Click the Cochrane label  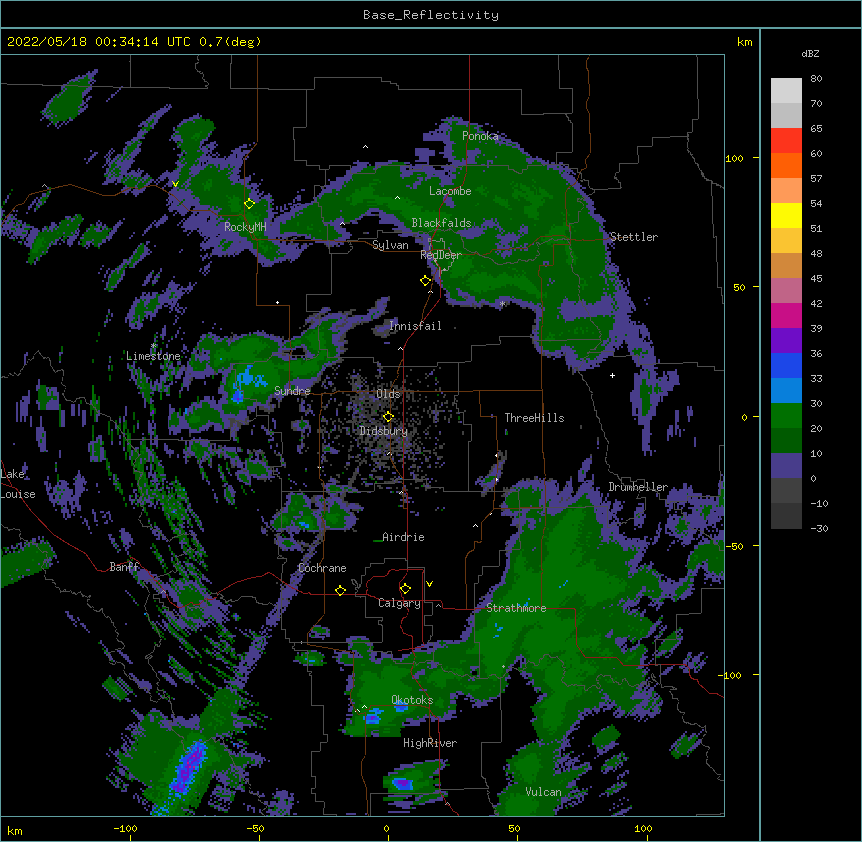tap(322, 568)
